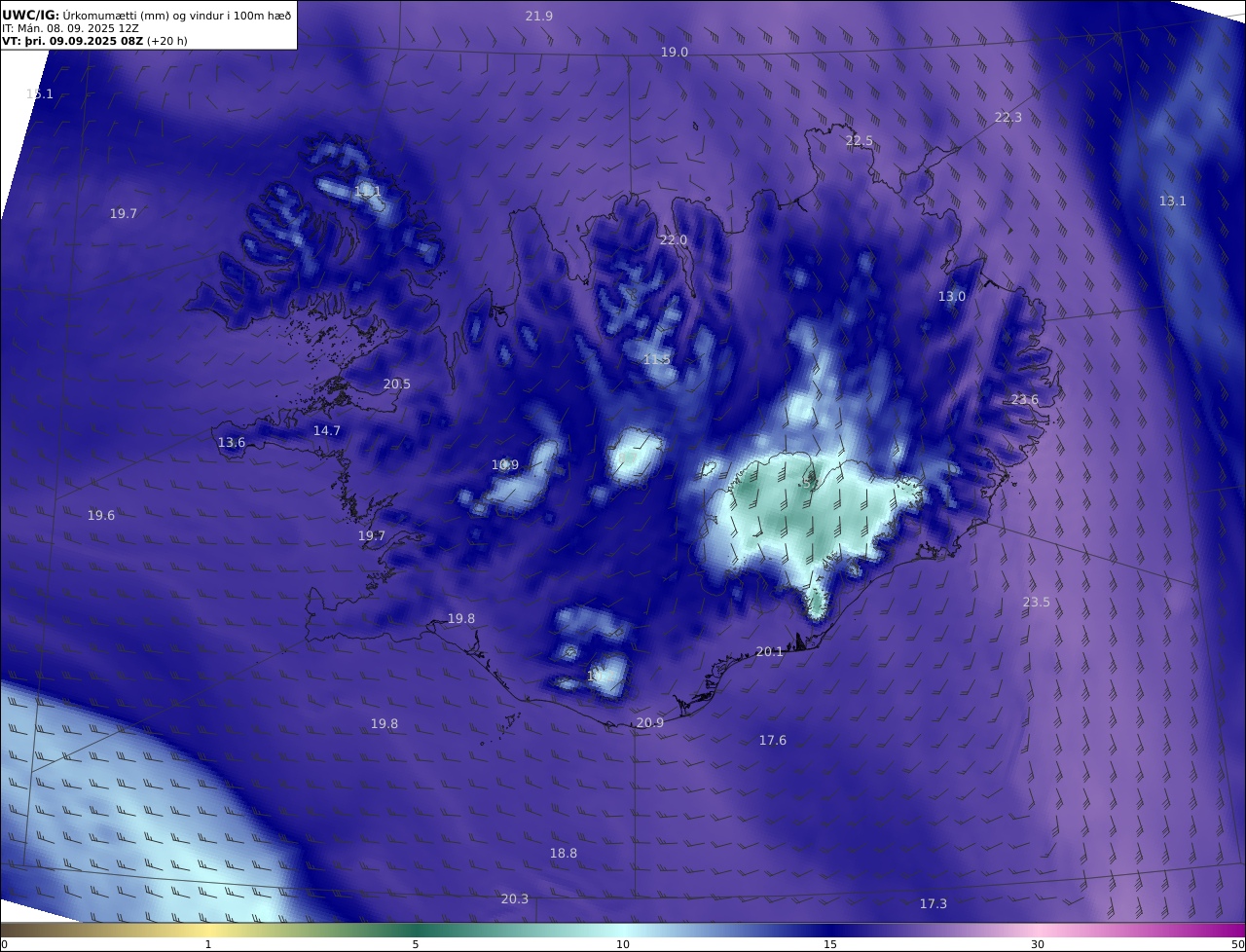1246x952 pixels.
Task: Click the 'UWC/IG:' label in the header
Action: click(31, 15)
